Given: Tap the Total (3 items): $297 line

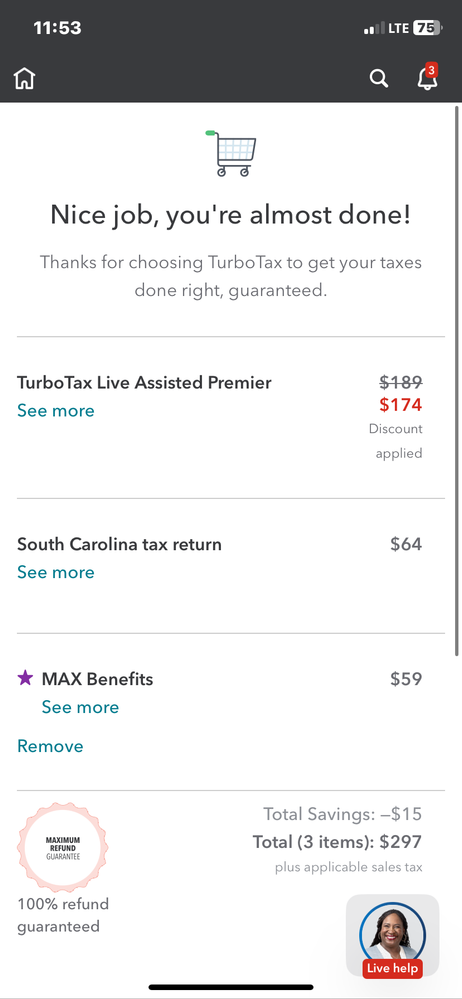Looking at the screenshot, I should coord(337,842).
